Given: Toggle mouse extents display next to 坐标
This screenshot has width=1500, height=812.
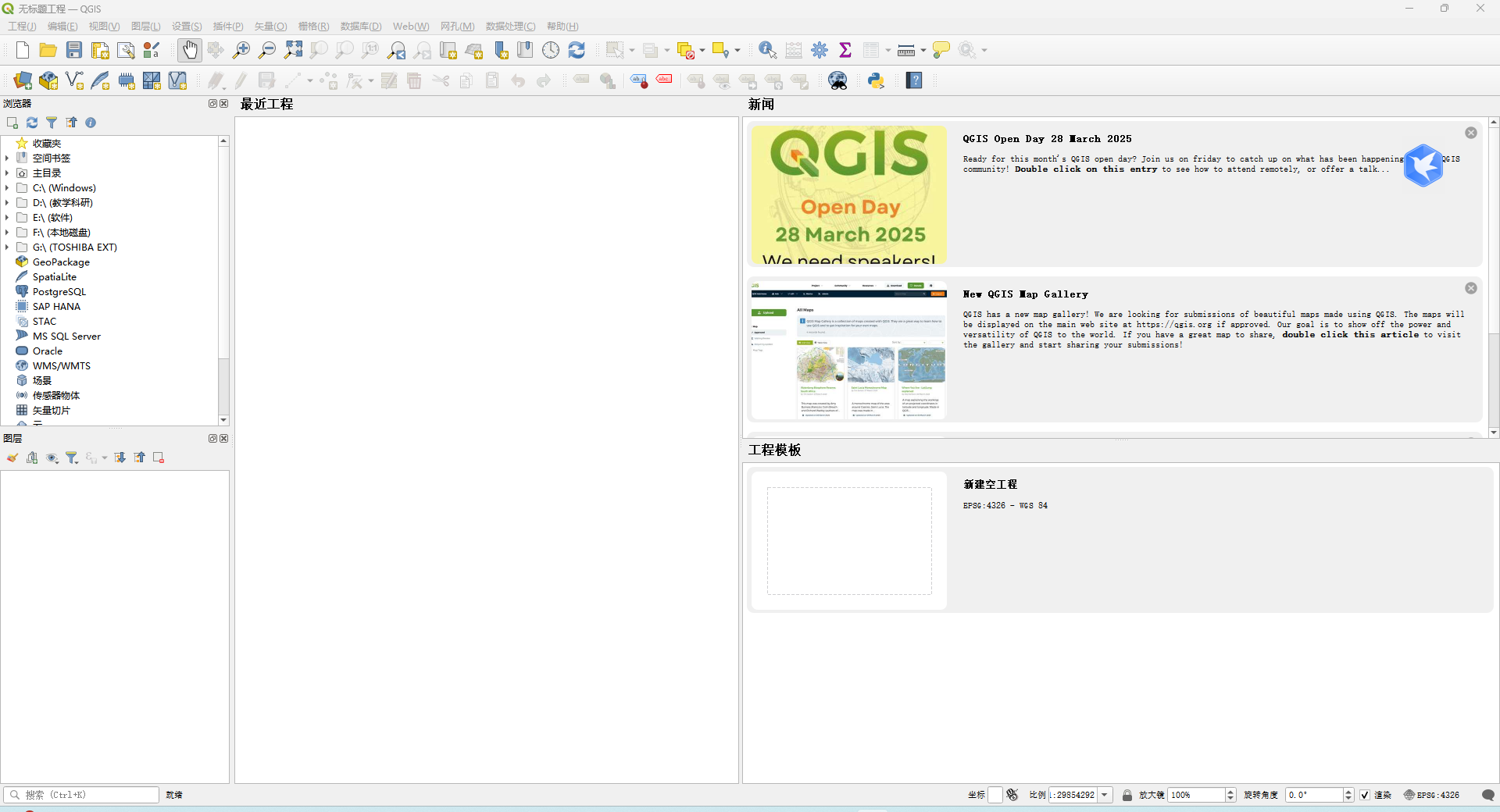Looking at the screenshot, I should tap(1012, 795).
